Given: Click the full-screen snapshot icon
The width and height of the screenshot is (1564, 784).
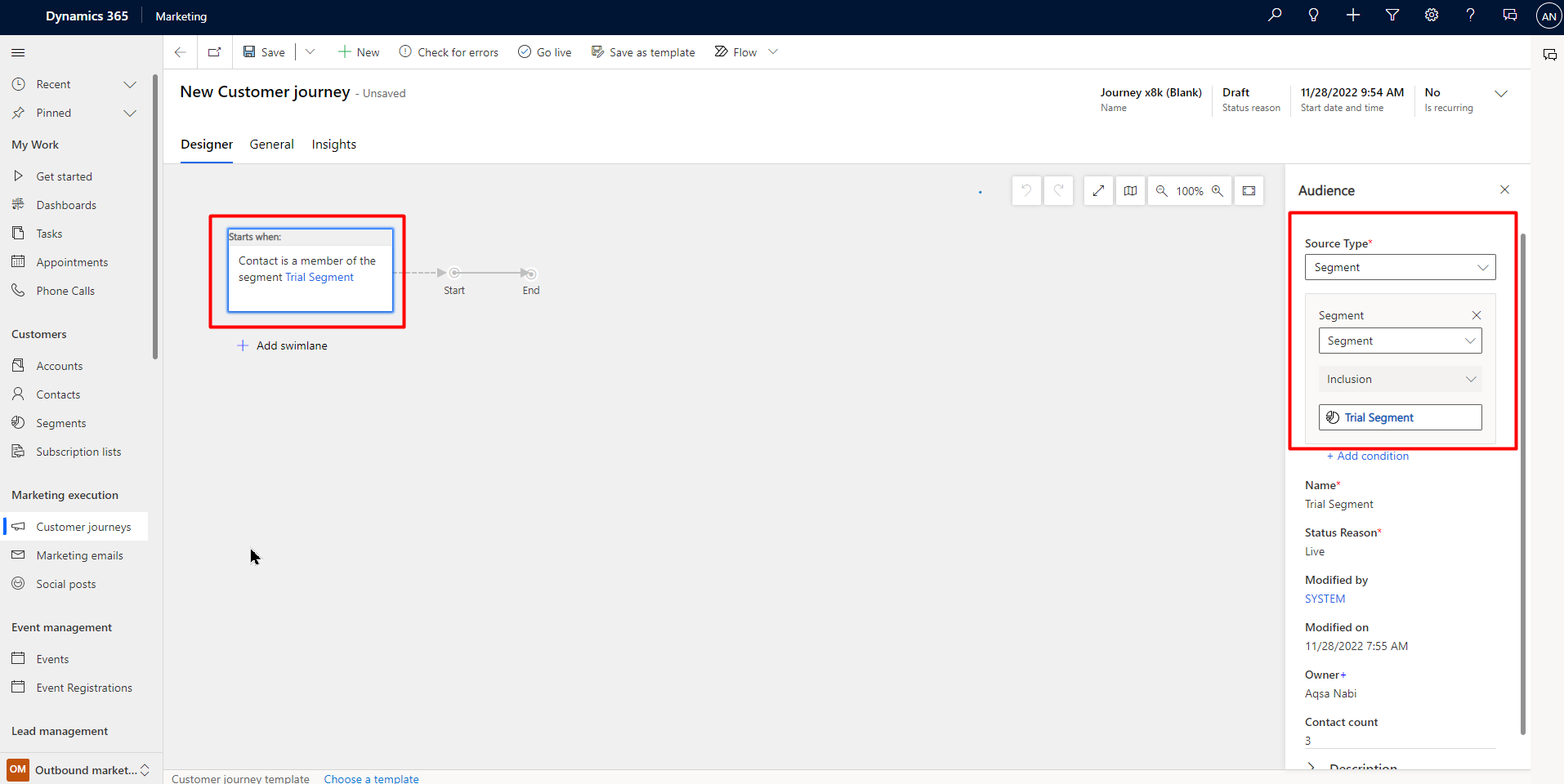Looking at the screenshot, I should click(1249, 190).
